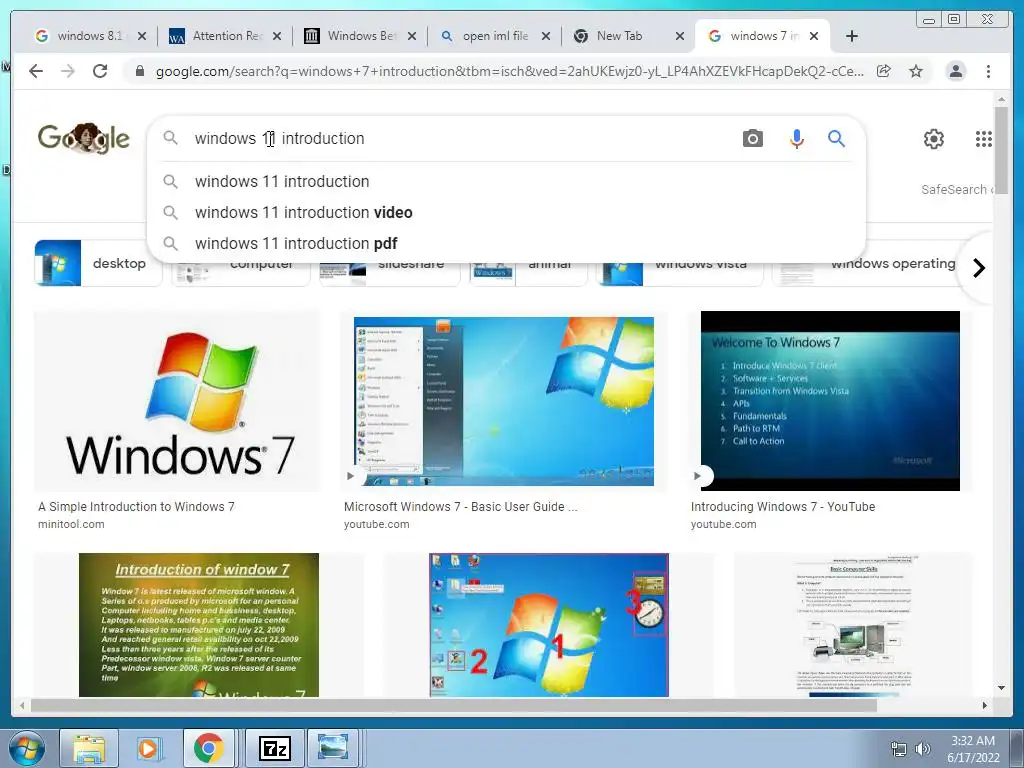This screenshot has width=1024, height=768.
Task: Start voice search with the microphone icon
Action: pos(796,138)
